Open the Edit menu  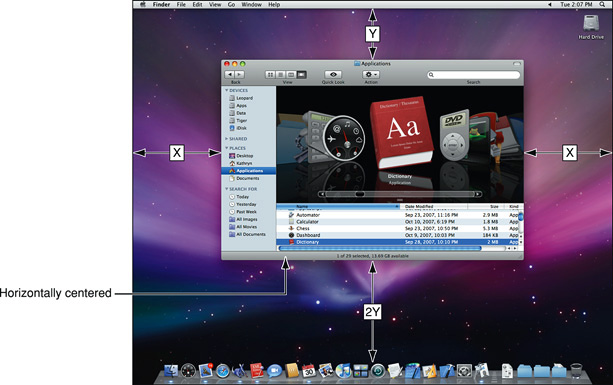(x=197, y=5)
